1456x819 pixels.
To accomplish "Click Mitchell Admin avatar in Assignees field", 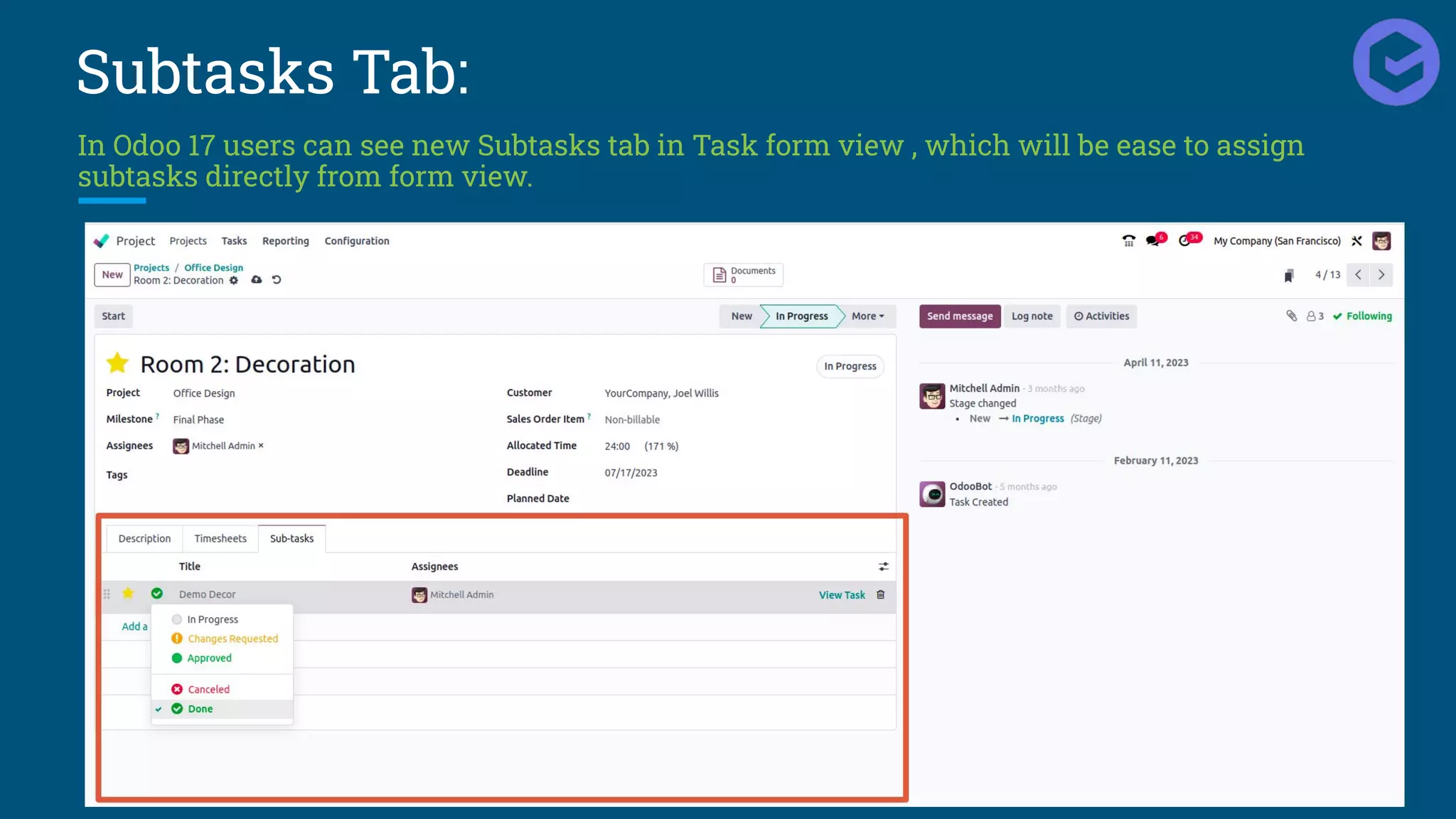I will click(181, 446).
